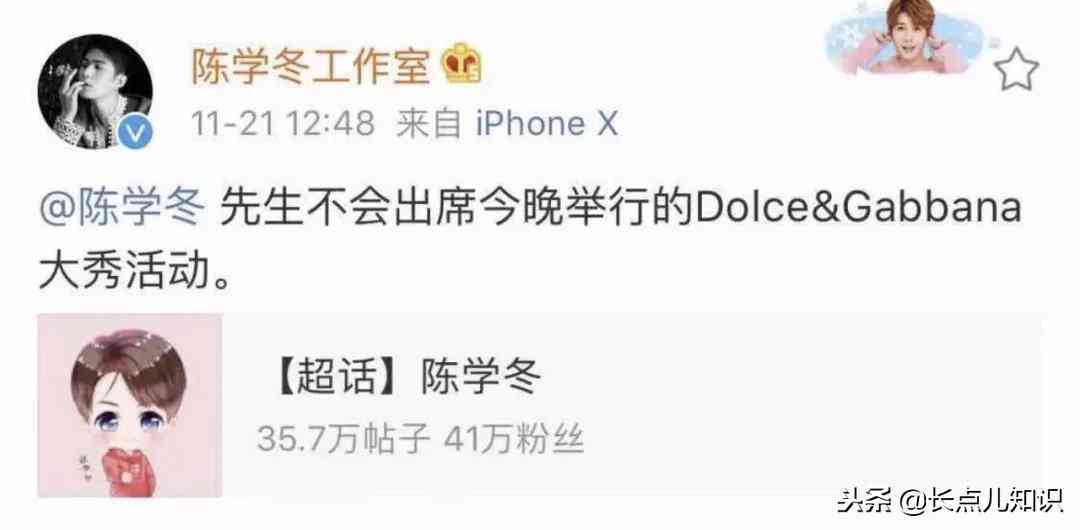Image resolution: width=1080 pixels, height=530 pixels.
Task: Favorite the post with the star icon
Action: tap(1017, 70)
